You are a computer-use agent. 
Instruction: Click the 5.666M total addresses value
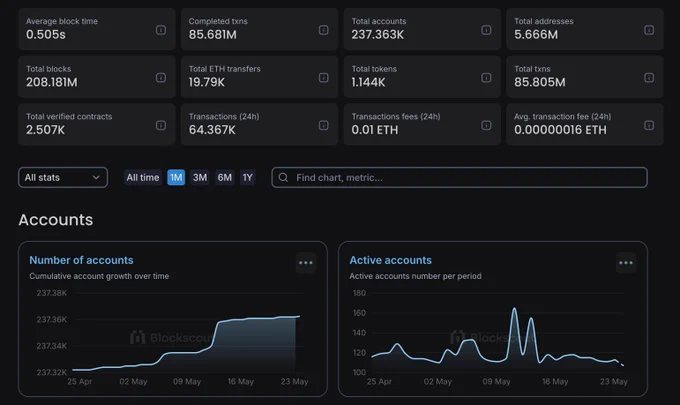click(536, 35)
